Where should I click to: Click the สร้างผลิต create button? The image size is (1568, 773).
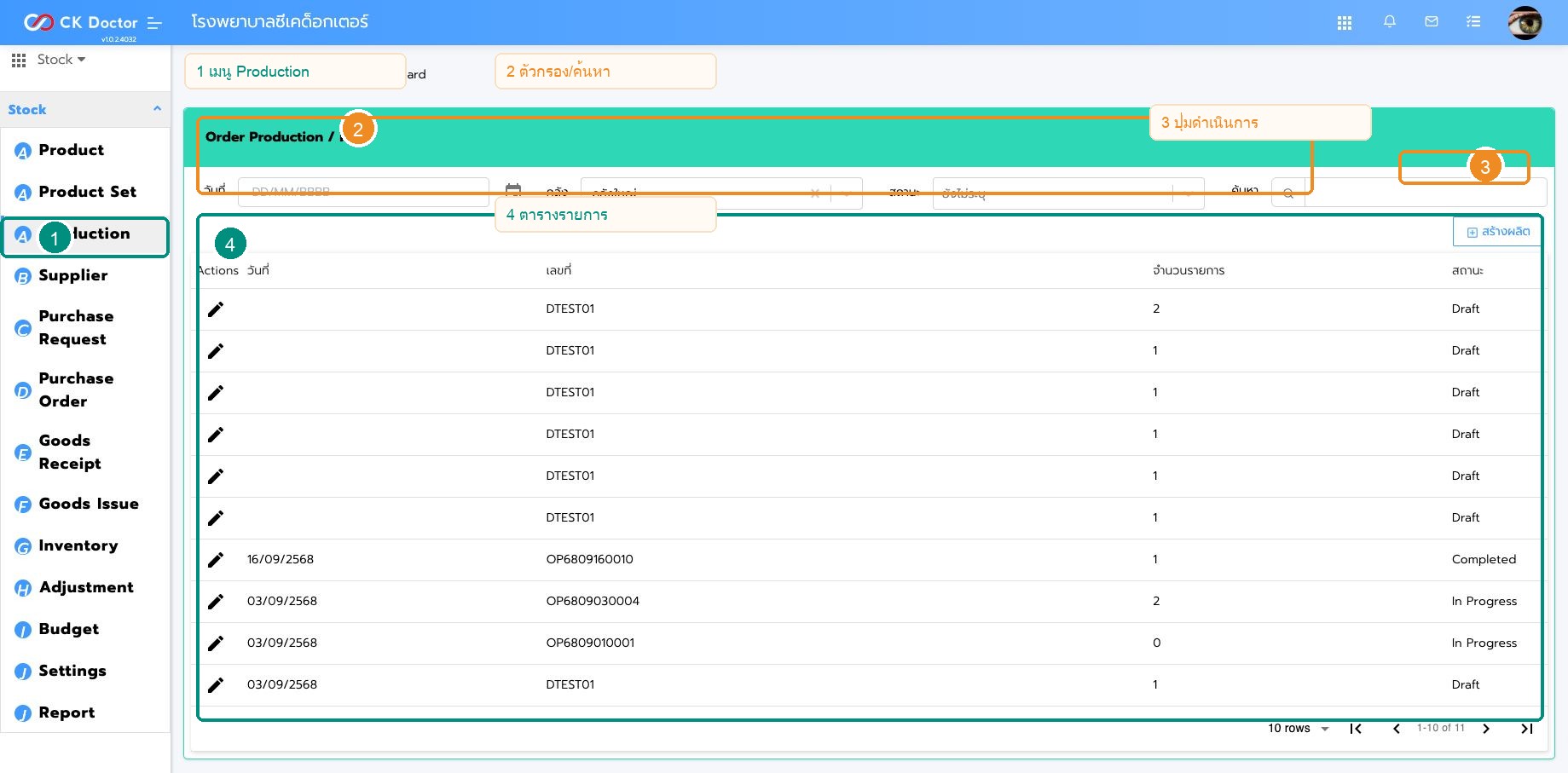pyautogui.click(x=1497, y=232)
